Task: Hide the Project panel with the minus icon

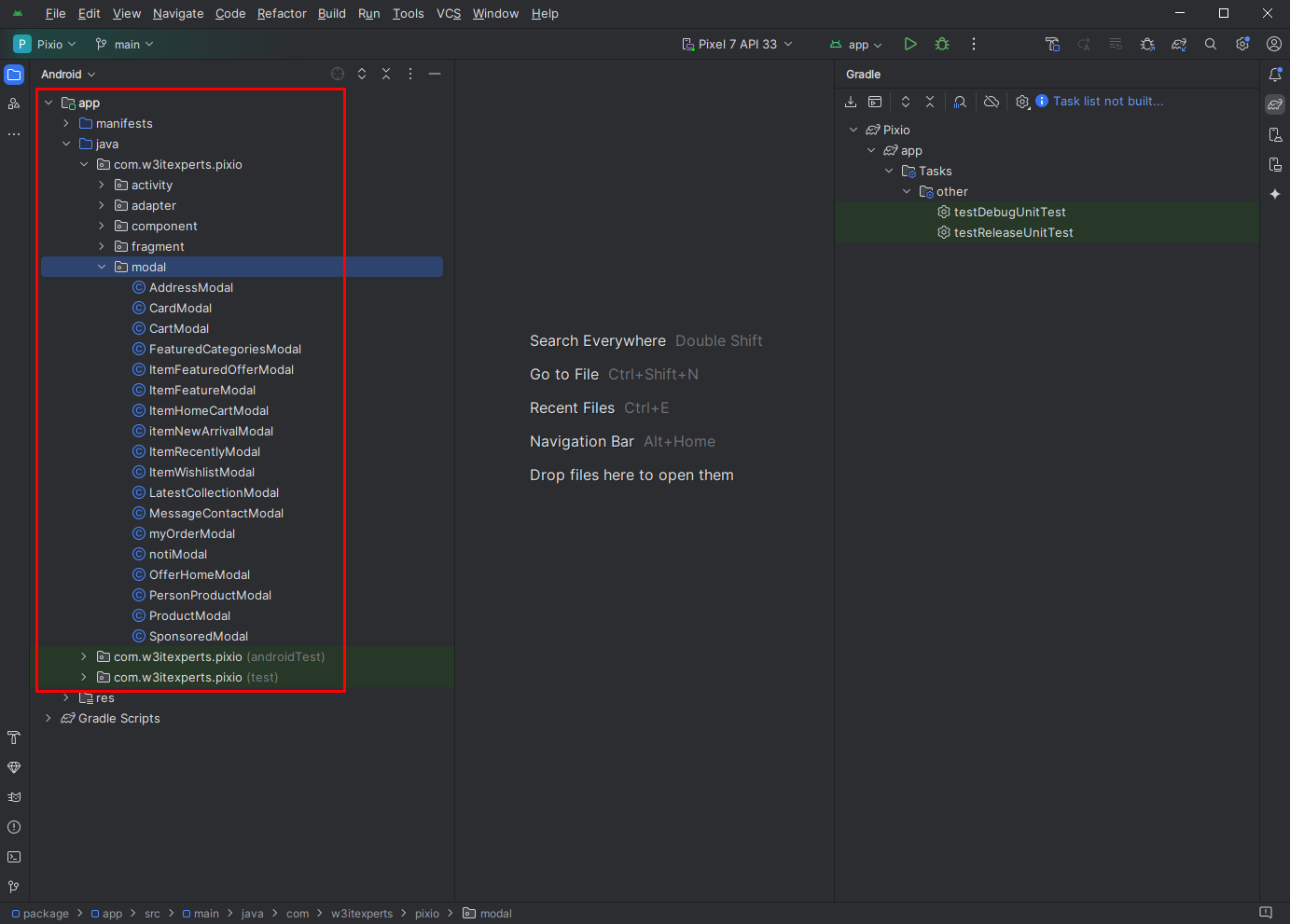Action: pyautogui.click(x=435, y=74)
